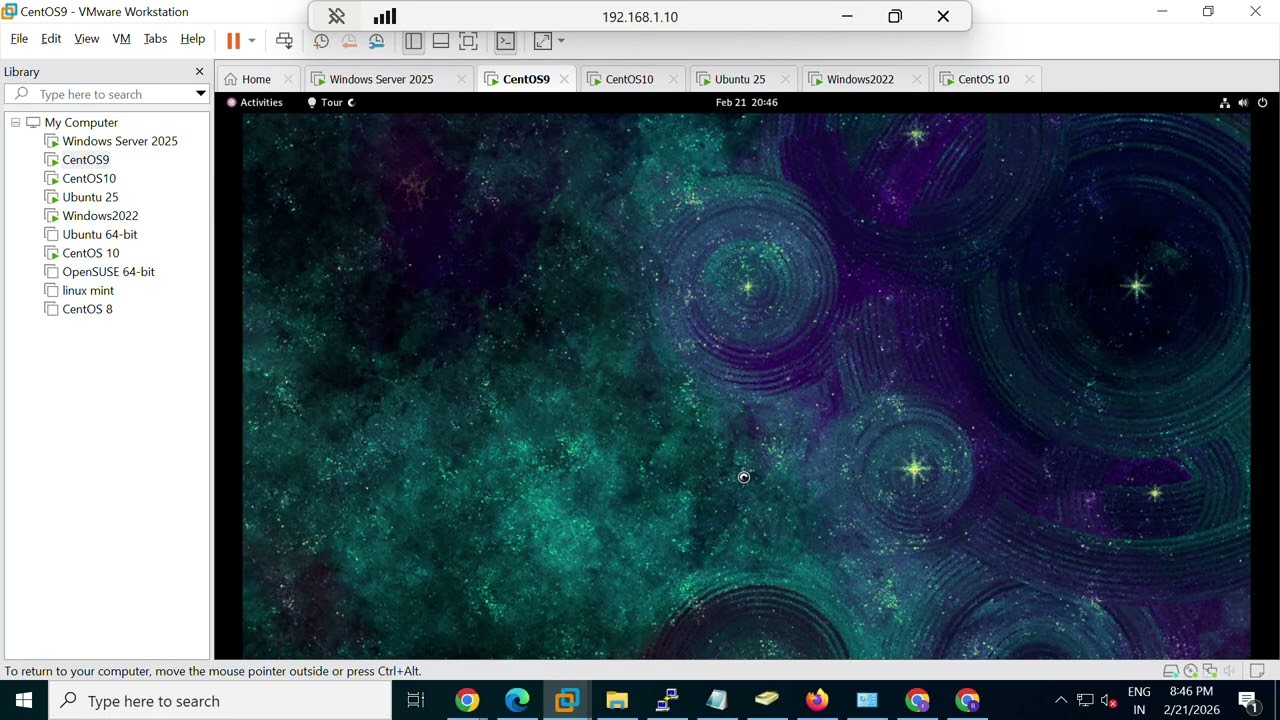Open GNOME Activities overview in the guest
Screen dimensions: 1280x720
click(x=255, y=102)
